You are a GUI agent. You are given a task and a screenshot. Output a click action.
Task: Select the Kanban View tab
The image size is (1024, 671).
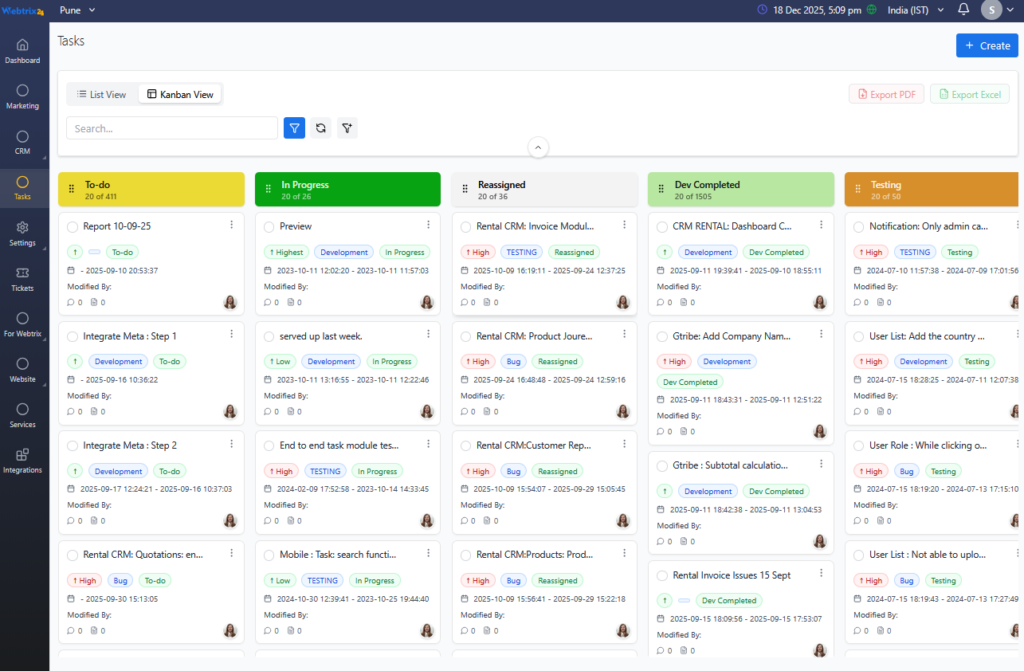coord(180,94)
